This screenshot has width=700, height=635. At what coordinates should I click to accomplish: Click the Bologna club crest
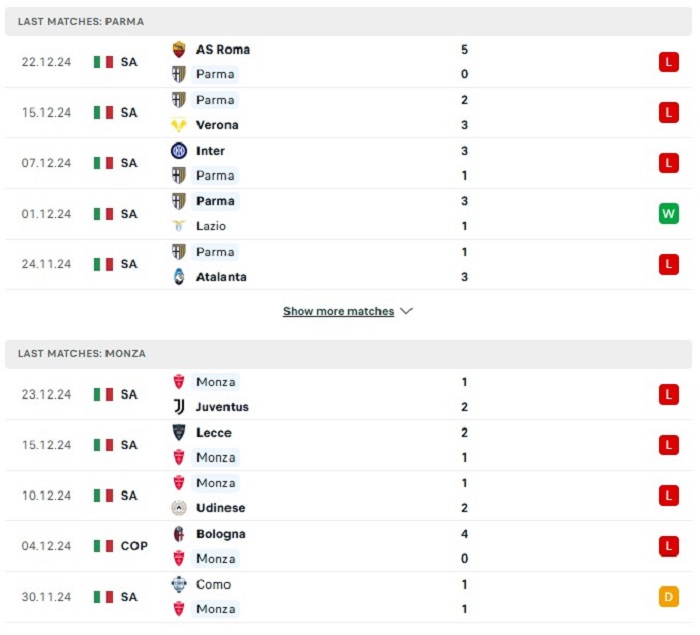(x=179, y=534)
